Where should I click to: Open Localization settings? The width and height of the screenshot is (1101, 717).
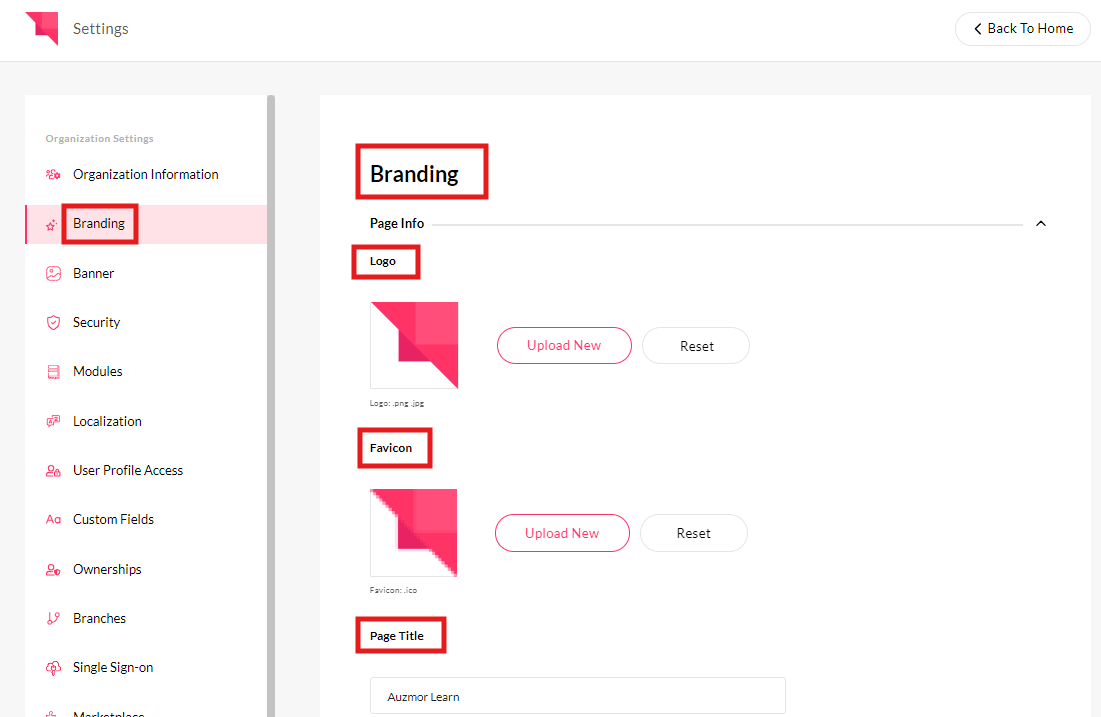[146, 421]
